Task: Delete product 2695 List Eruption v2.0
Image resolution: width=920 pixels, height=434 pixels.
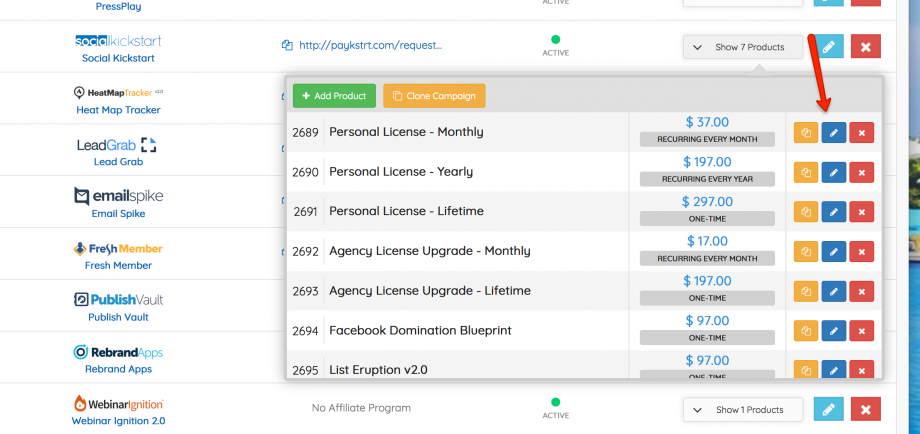Action: click(x=861, y=369)
